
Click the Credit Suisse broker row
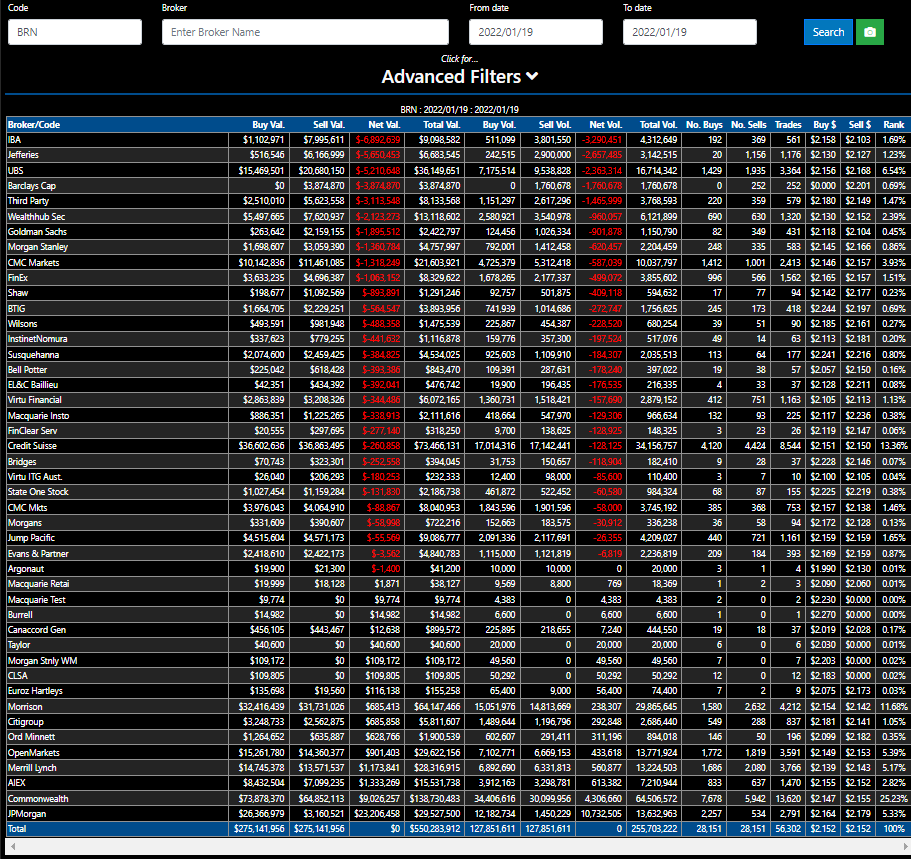point(32,446)
